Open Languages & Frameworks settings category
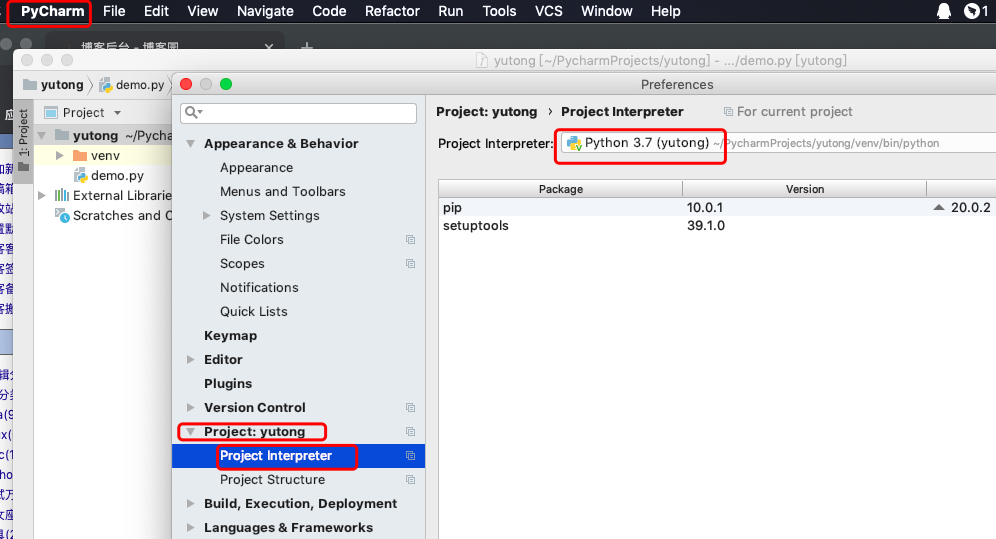The height and width of the screenshot is (539, 996). point(288,528)
